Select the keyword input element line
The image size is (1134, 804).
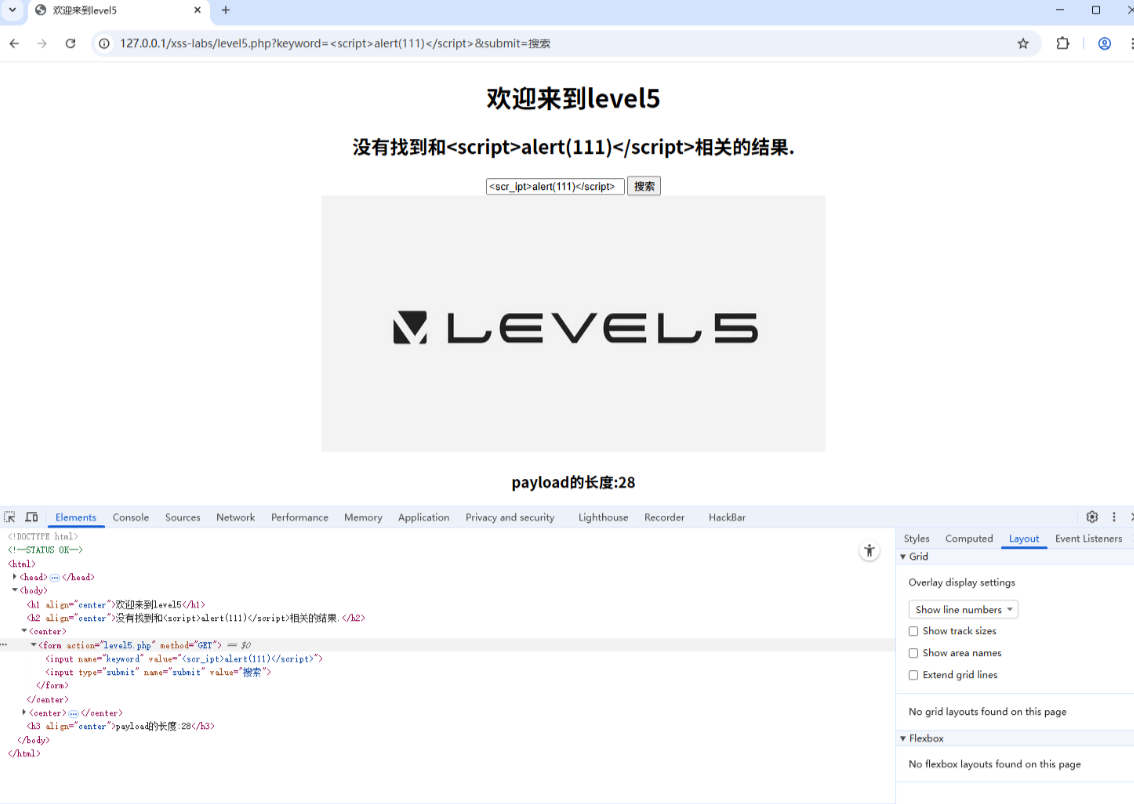click(x=184, y=659)
